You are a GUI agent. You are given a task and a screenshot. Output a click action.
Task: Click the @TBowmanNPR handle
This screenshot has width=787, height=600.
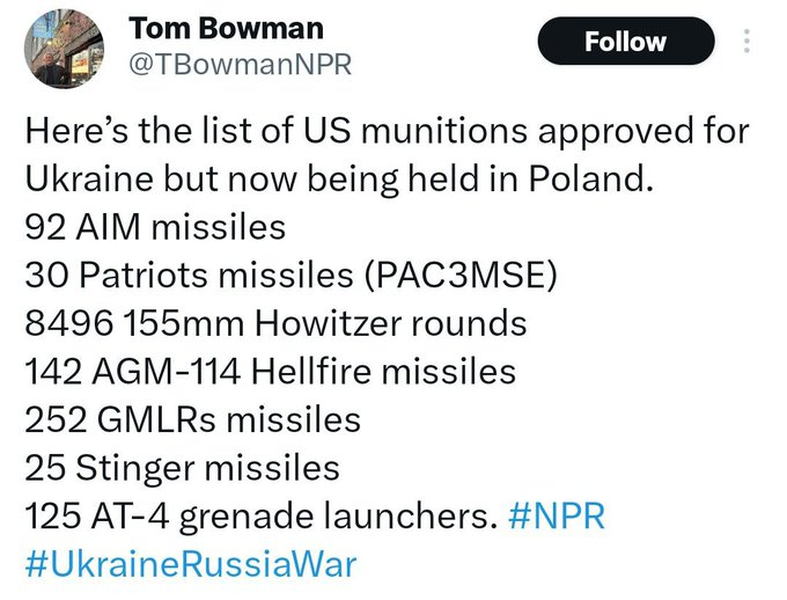coord(240,65)
